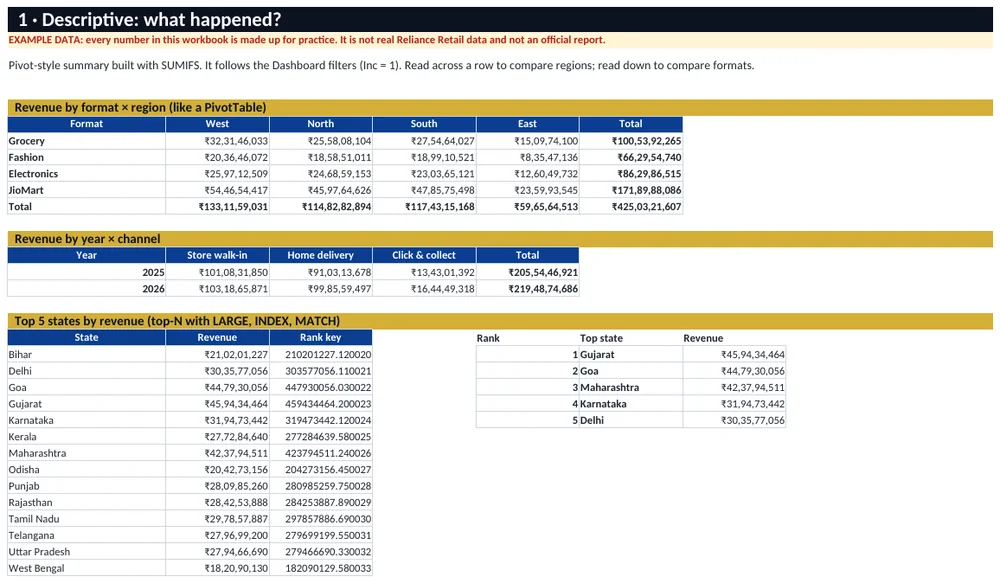The image size is (1000, 583).
Task: Click the 'Store walk-in' column header
Action: click(x=217, y=255)
